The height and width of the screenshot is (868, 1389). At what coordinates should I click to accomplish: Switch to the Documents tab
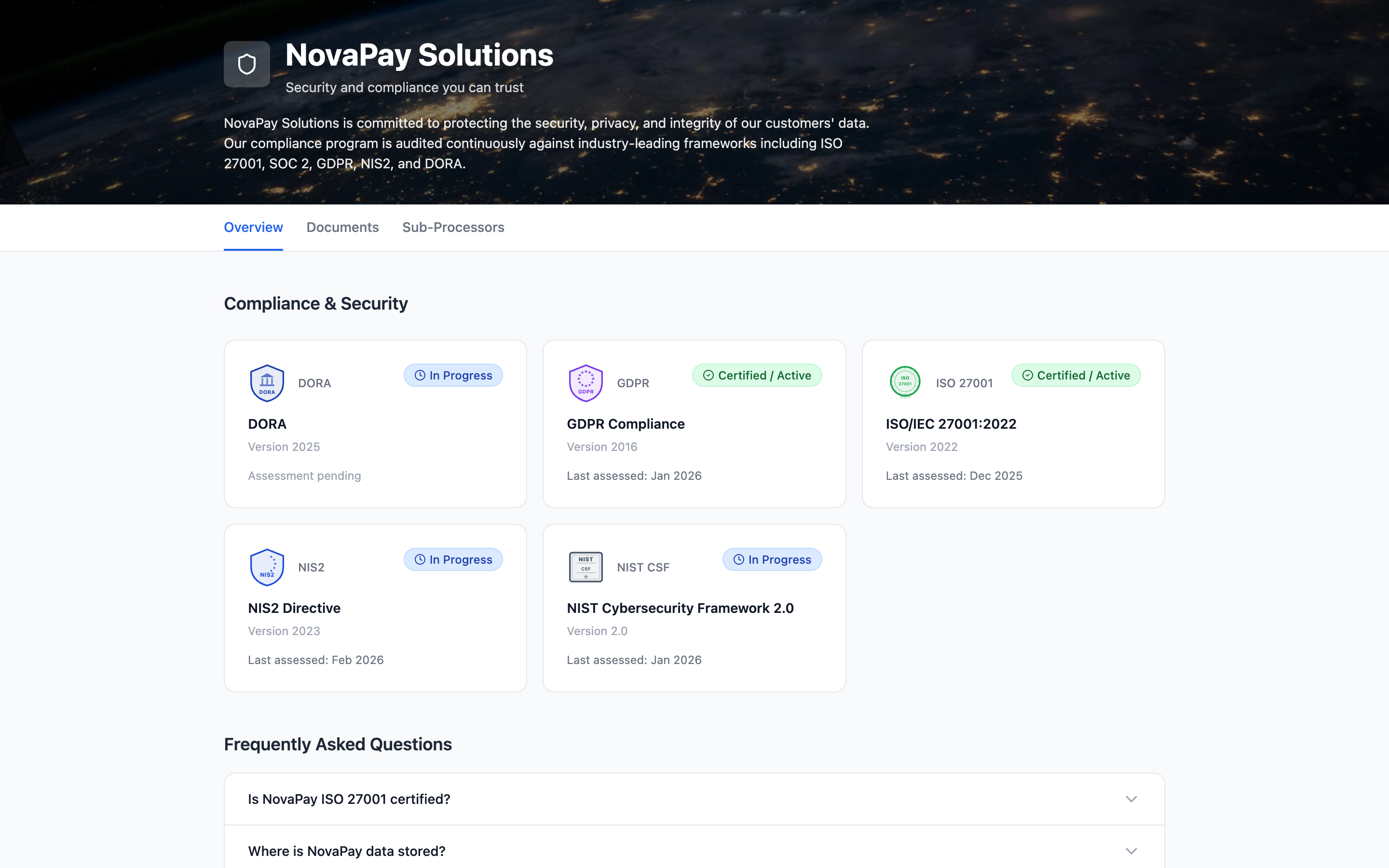[x=342, y=227]
